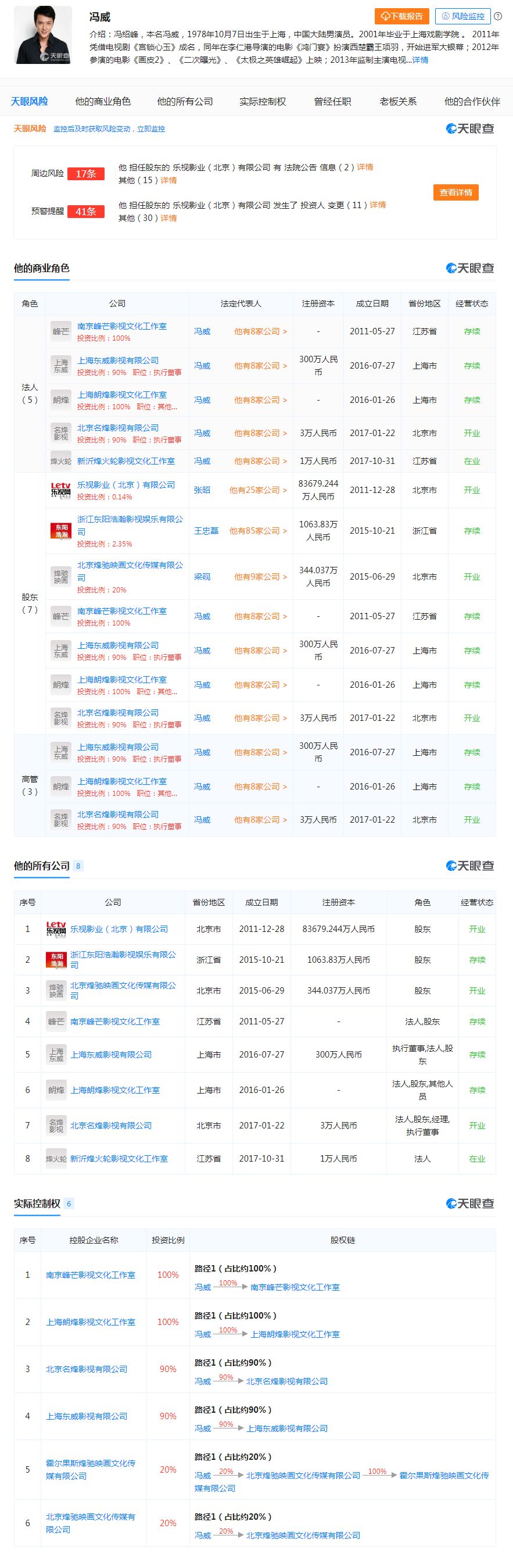Viewport: 513px width, 1568px height.
Task: Open 详情 for 其他 (15)
Action: tap(168, 180)
